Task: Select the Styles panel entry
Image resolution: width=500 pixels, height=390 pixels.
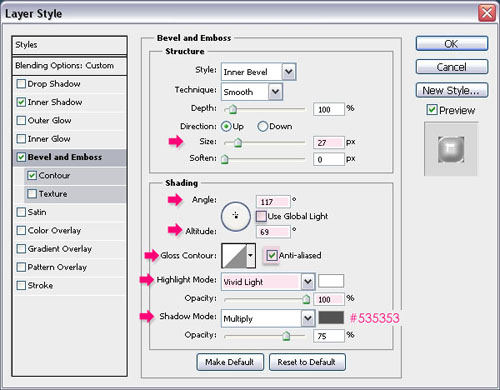Action: click(x=69, y=45)
